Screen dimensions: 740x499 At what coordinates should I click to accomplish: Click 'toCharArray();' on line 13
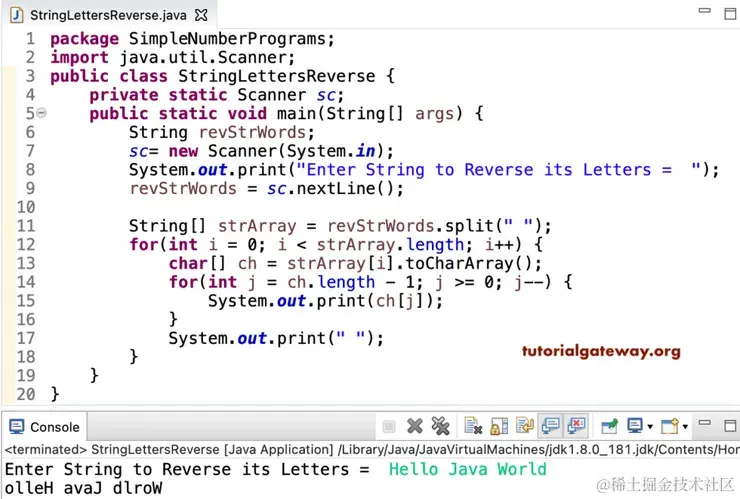tap(474, 263)
